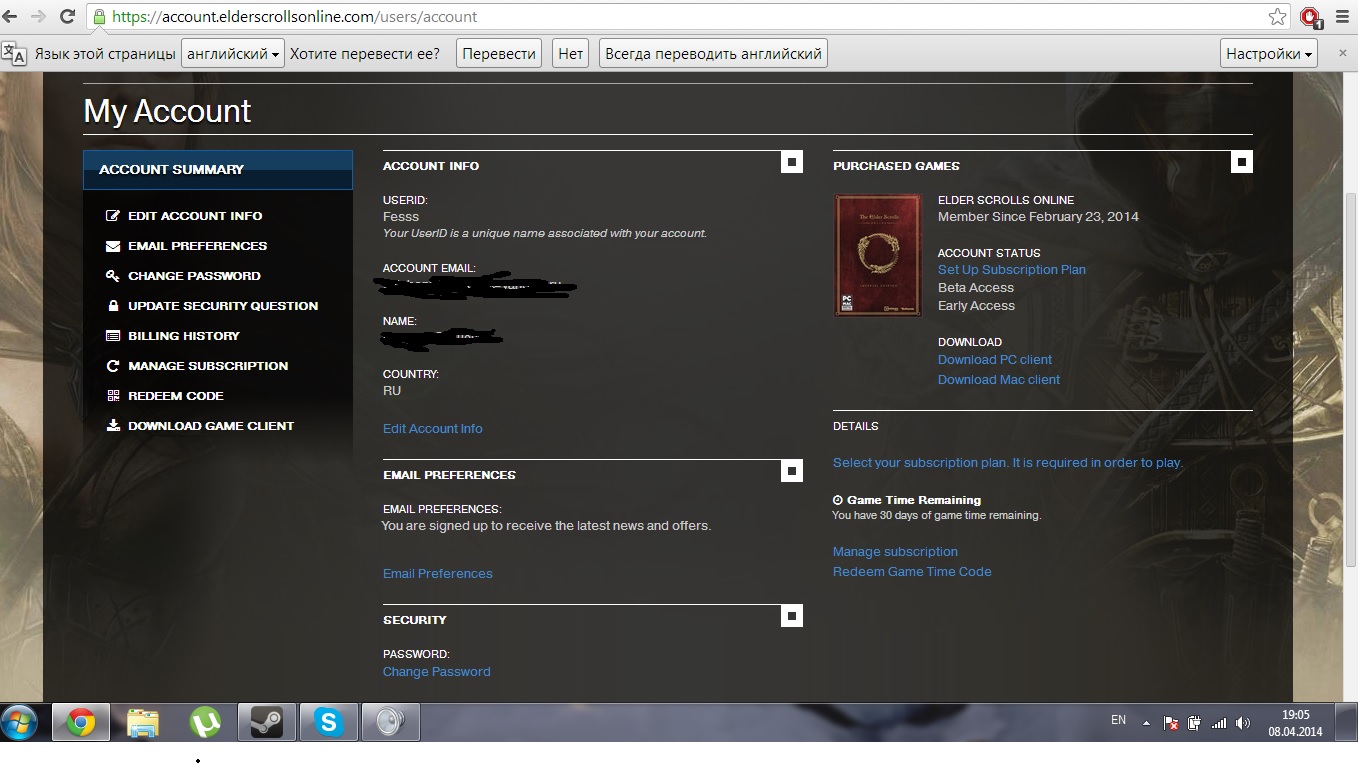
Task: Click Chrome icon in the taskbar
Action: coord(81,722)
